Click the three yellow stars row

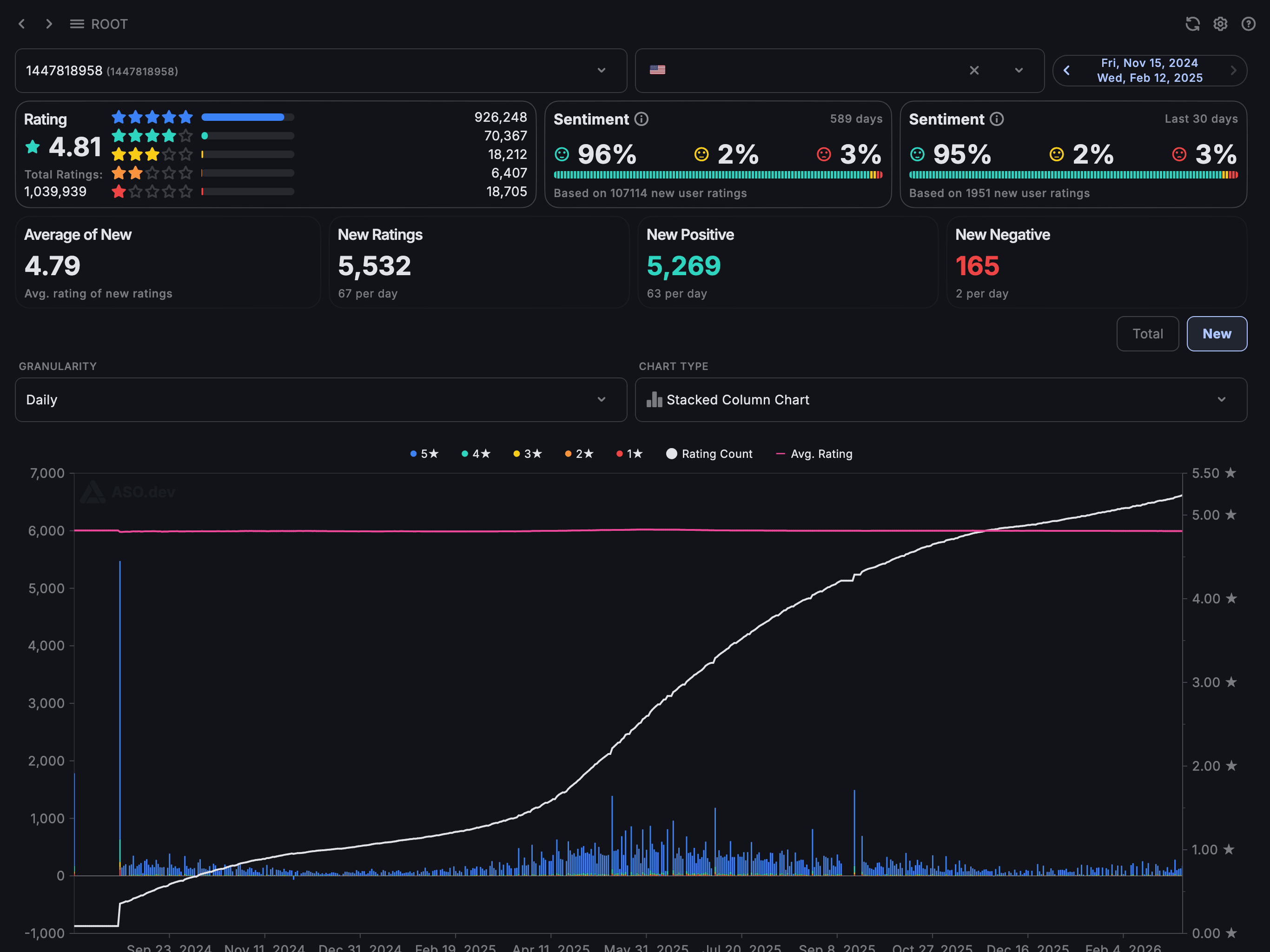point(152,154)
